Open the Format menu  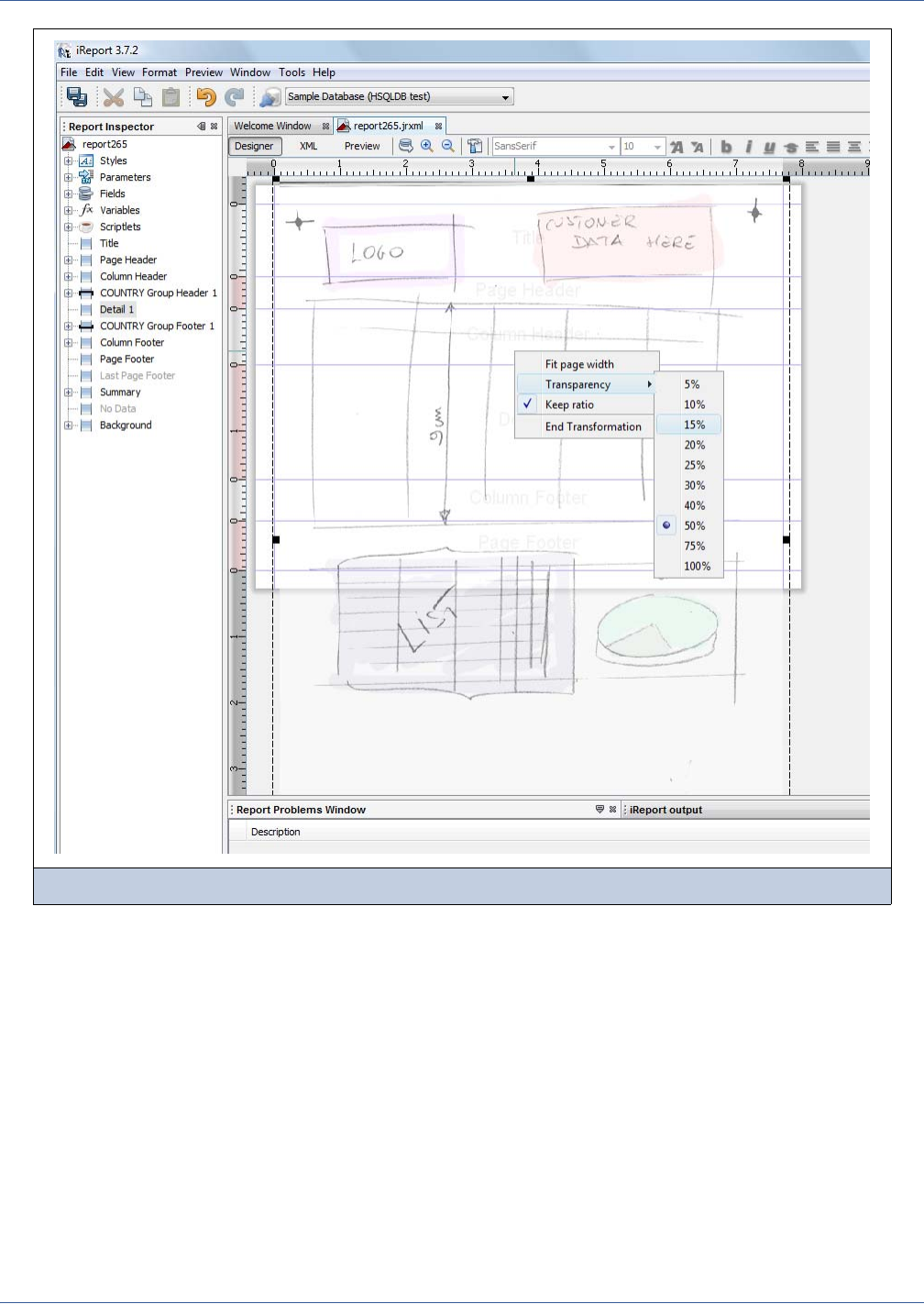click(x=159, y=72)
